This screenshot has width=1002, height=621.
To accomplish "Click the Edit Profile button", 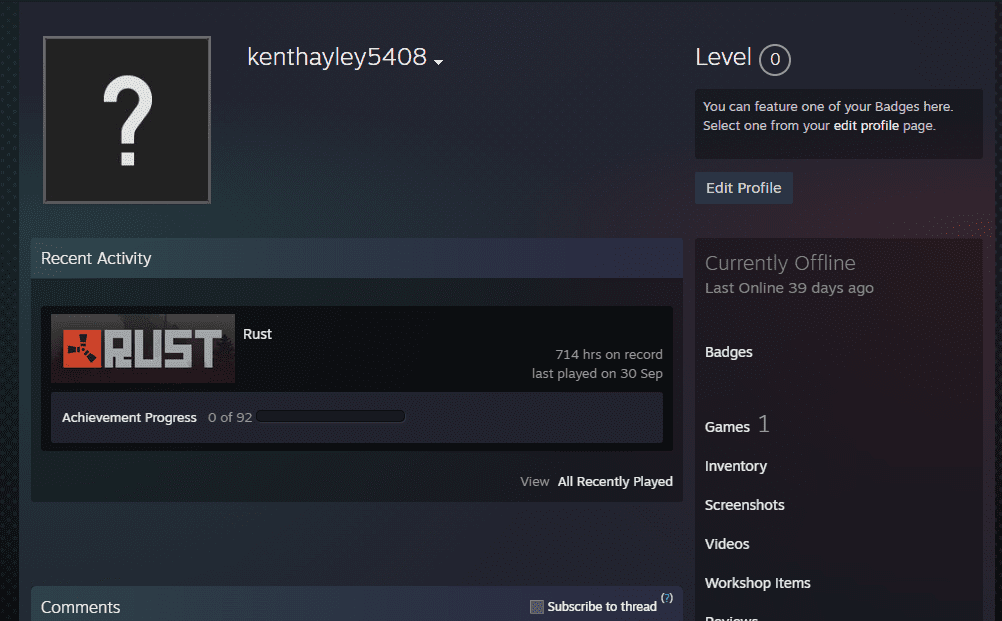I will pyautogui.click(x=743, y=187).
